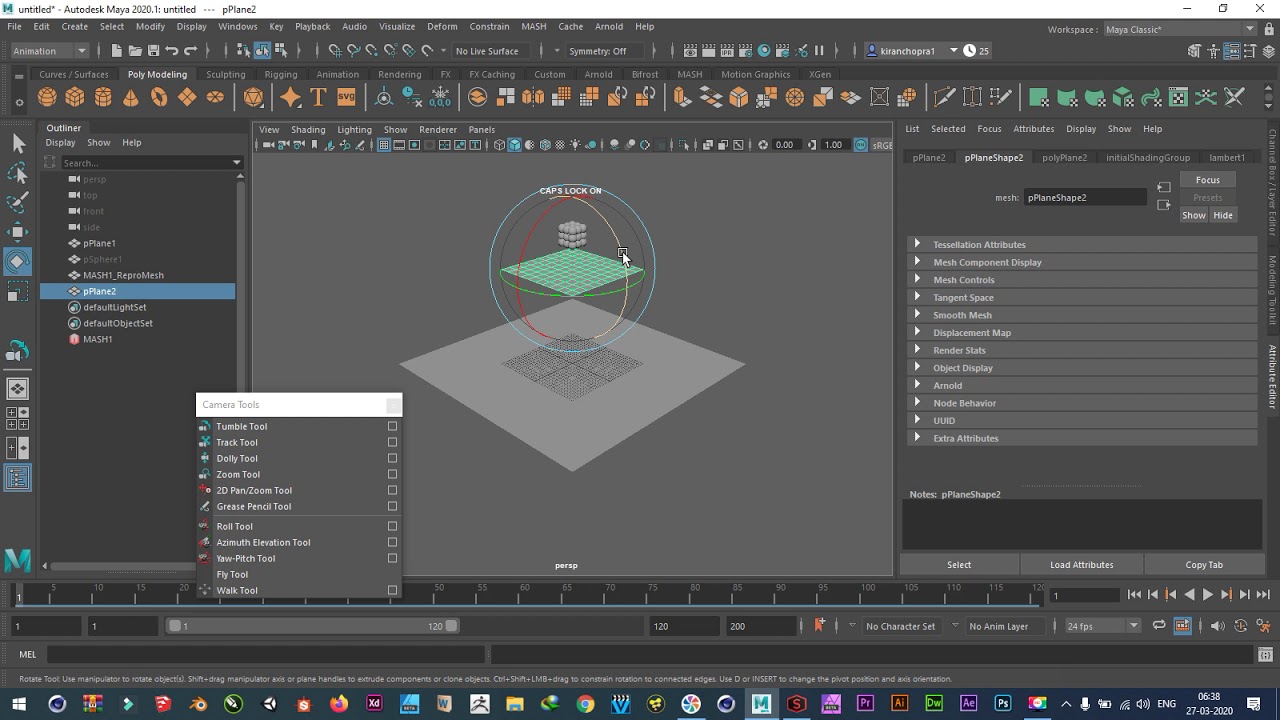Expand Smooth Mesh section

pyautogui.click(x=917, y=315)
